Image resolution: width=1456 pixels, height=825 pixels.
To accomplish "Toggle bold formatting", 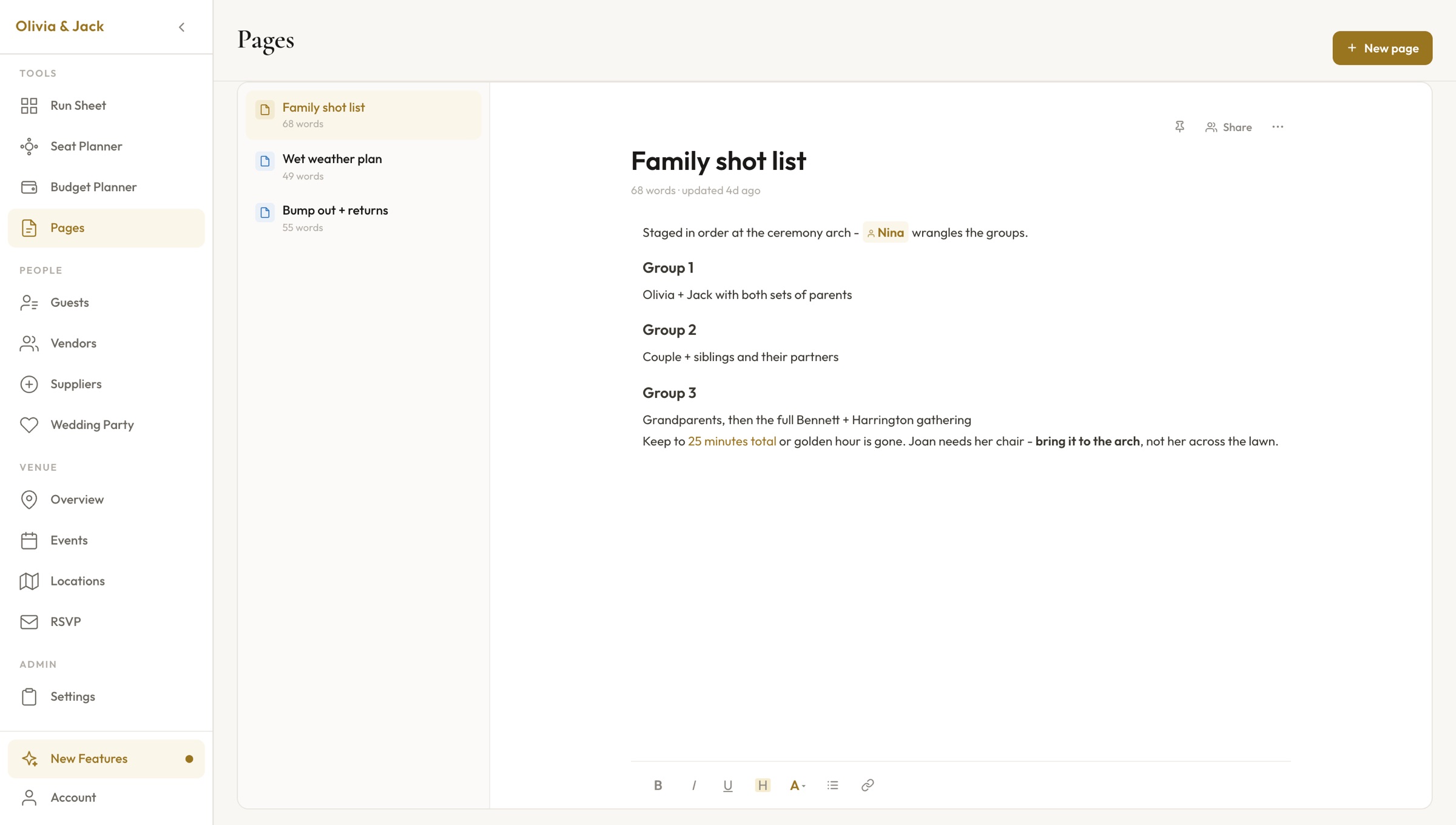I will [658, 785].
